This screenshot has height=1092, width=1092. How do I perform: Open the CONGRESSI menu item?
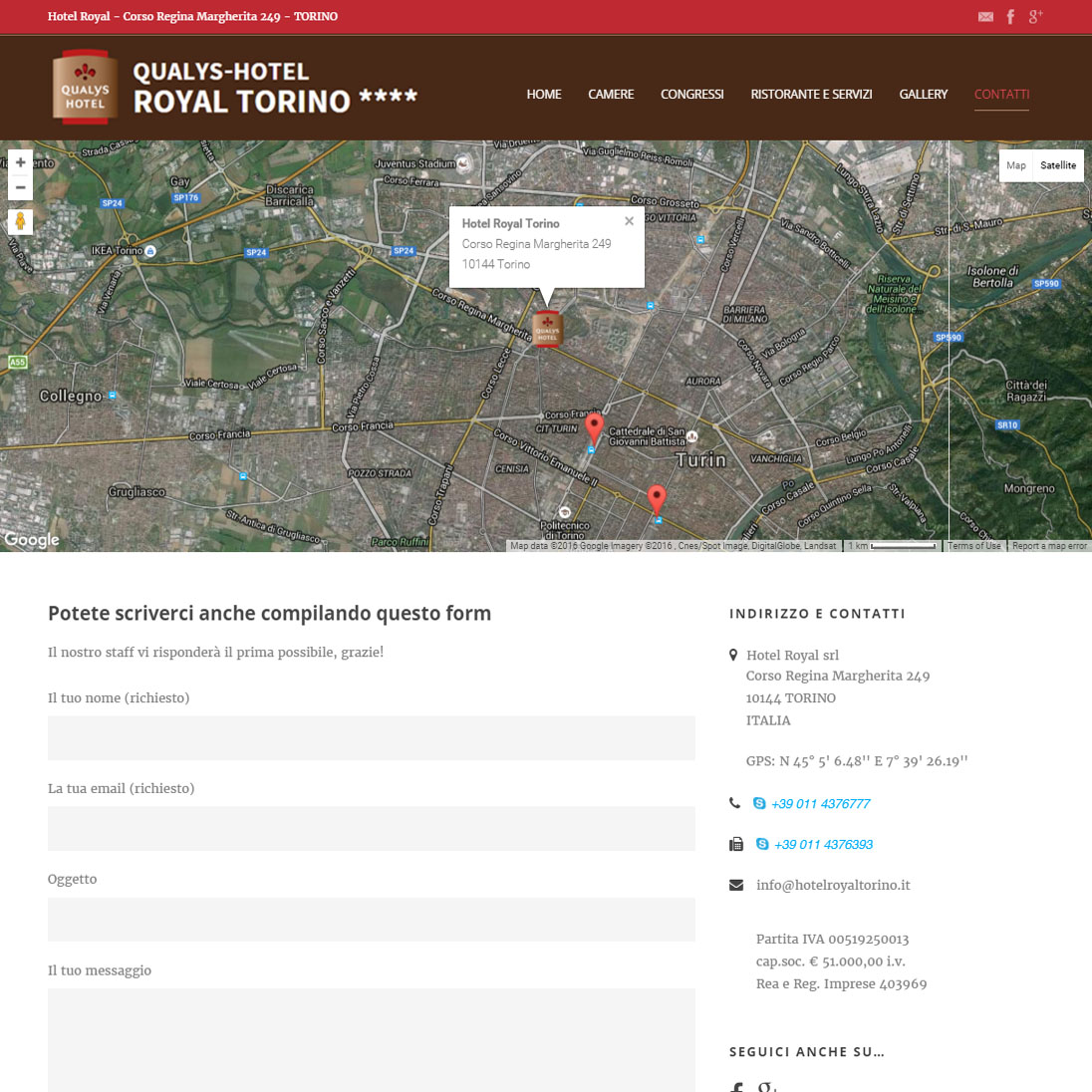coord(692,94)
